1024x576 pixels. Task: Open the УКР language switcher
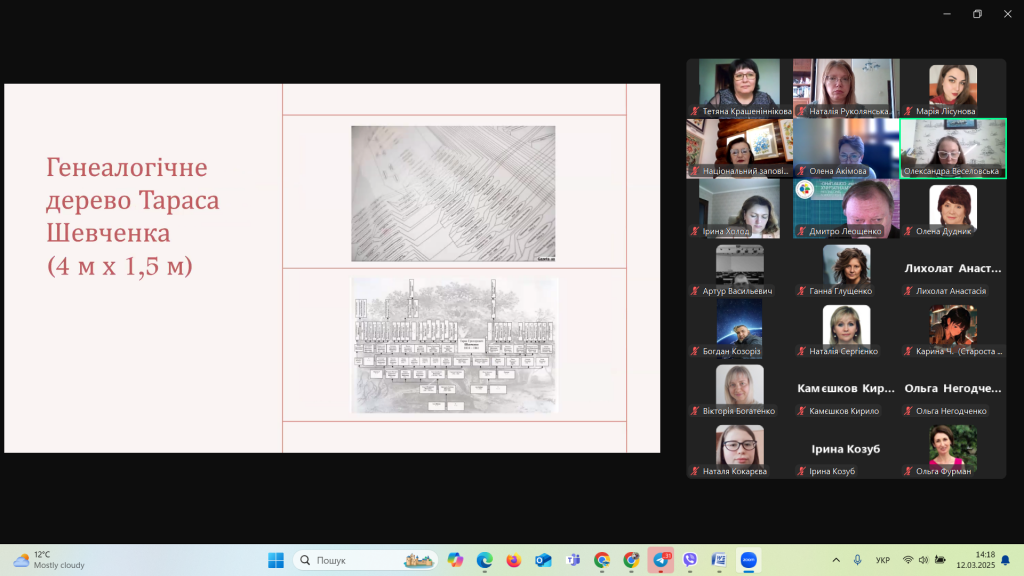[883, 560]
